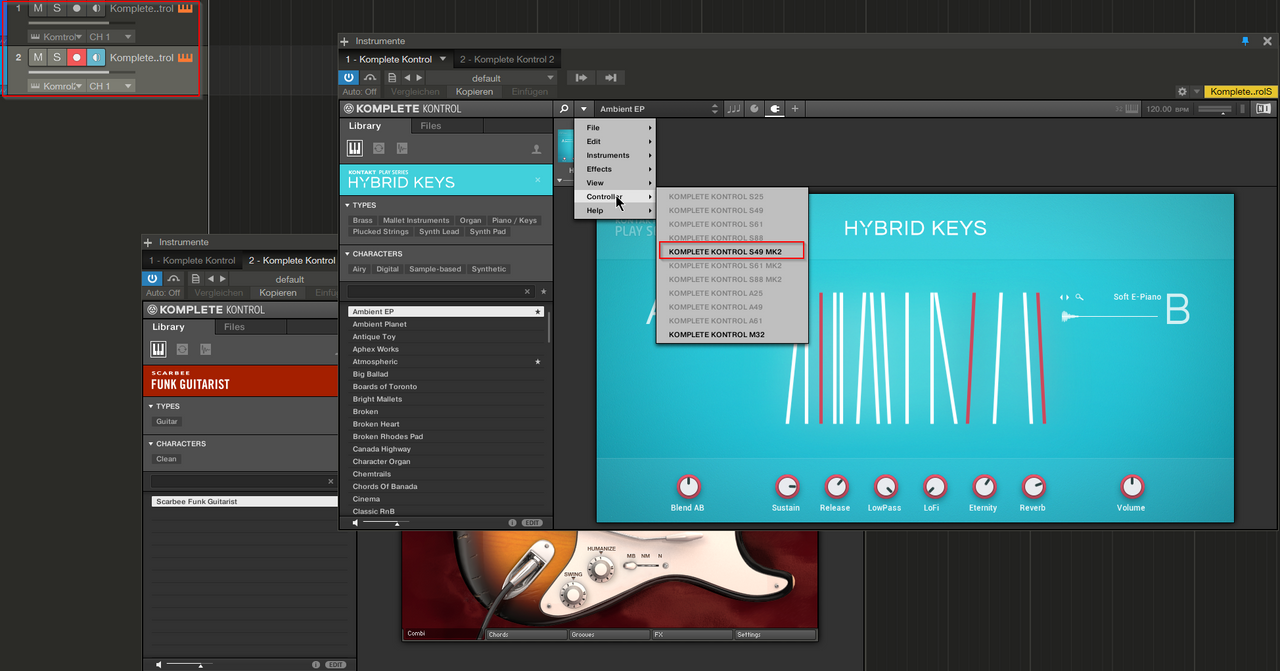
Task: Turn off monitoring on track 2
Action: tap(96, 58)
